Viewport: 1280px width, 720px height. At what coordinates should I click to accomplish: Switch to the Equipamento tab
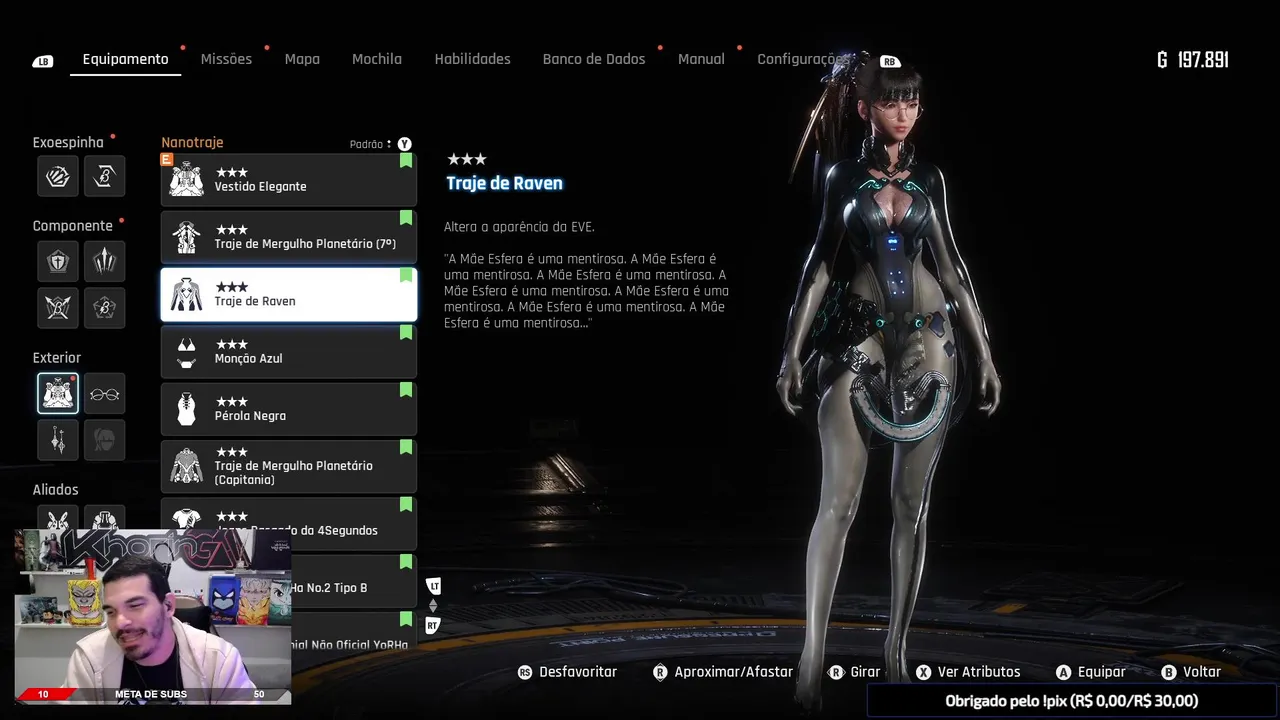125,59
